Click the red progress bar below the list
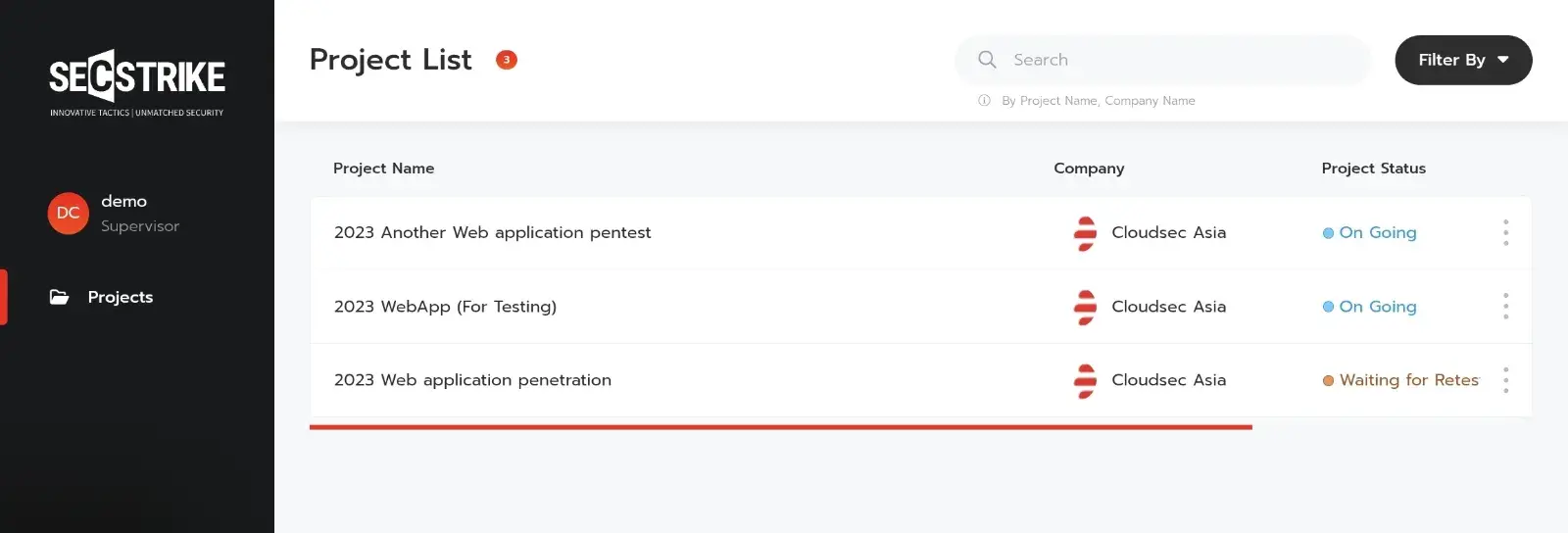This screenshot has height=533, width=1568. coord(781,427)
